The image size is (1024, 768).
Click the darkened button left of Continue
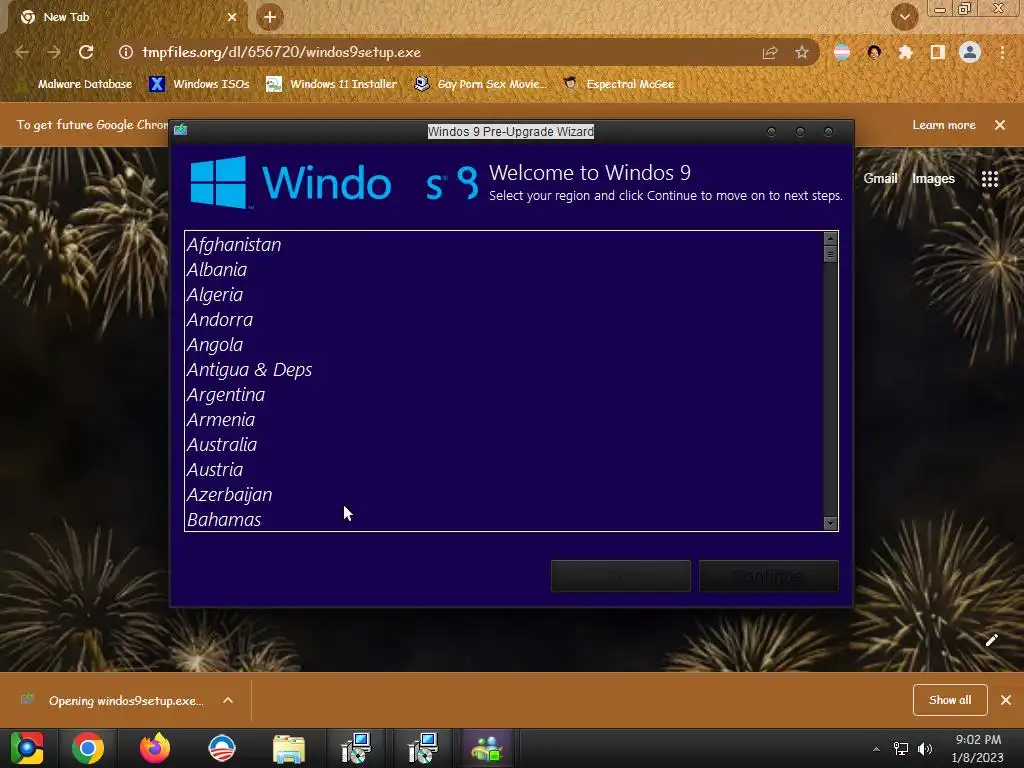click(620, 576)
